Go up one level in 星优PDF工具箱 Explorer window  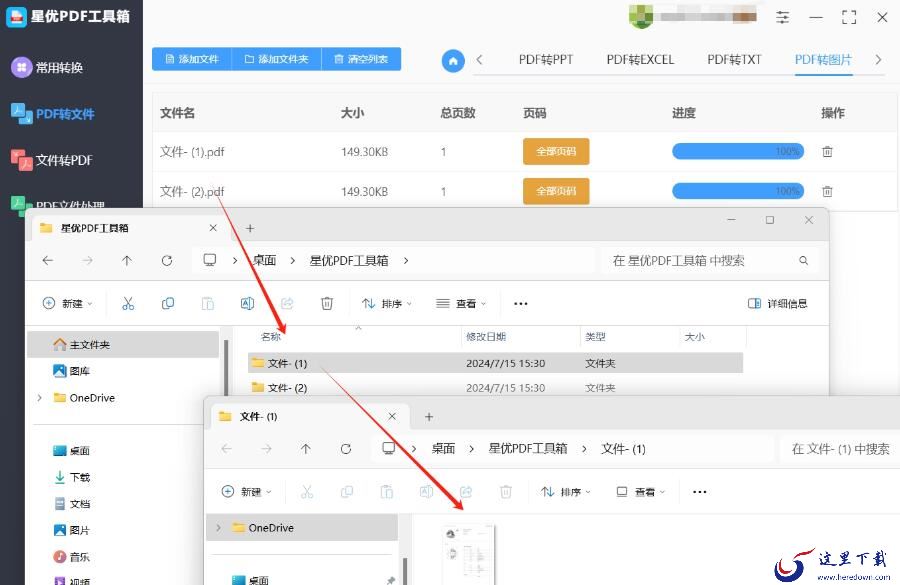(127, 261)
